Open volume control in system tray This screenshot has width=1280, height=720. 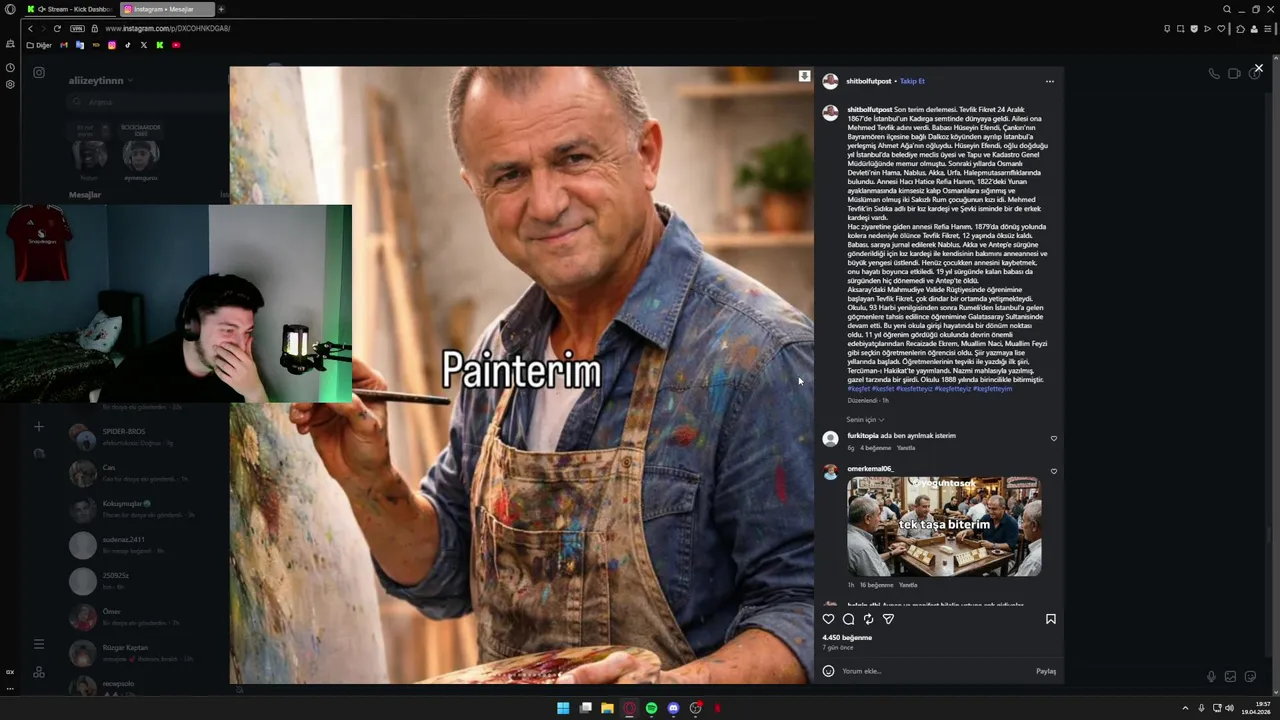pos(1230,708)
